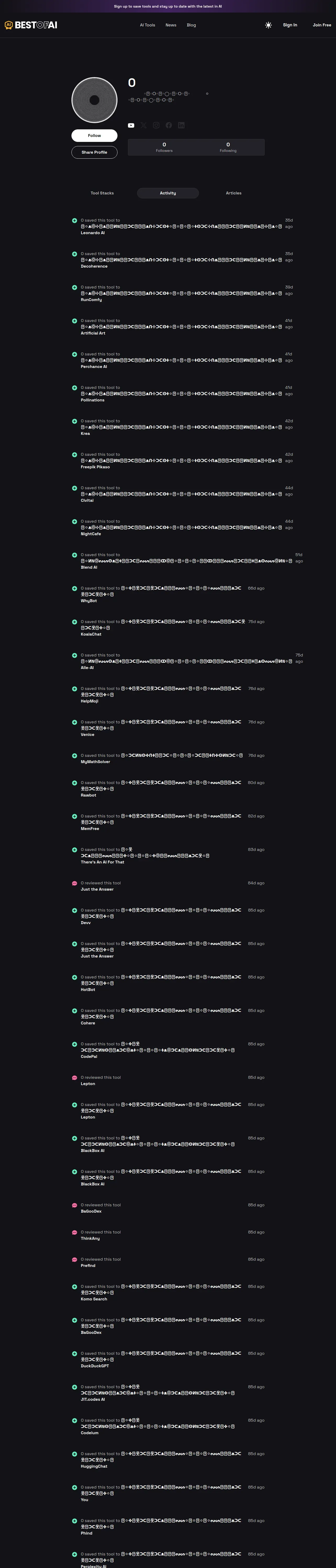
Task: Select the Activity tab
Action: 168,193
